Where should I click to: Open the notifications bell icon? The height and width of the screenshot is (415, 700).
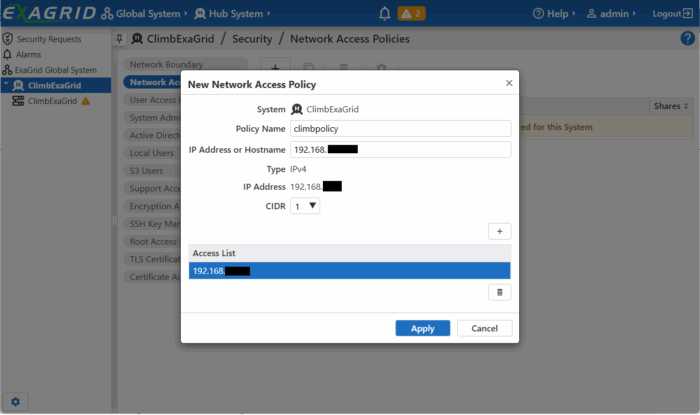(x=385, y=14)
